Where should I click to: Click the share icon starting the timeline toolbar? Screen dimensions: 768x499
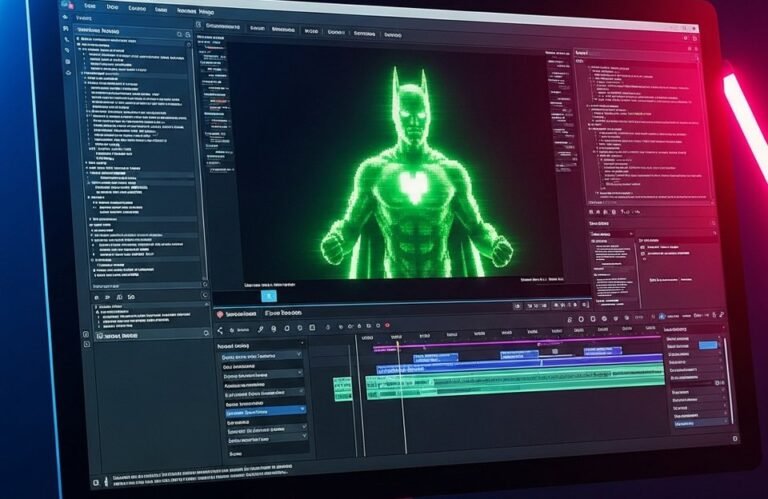(220, 331)
